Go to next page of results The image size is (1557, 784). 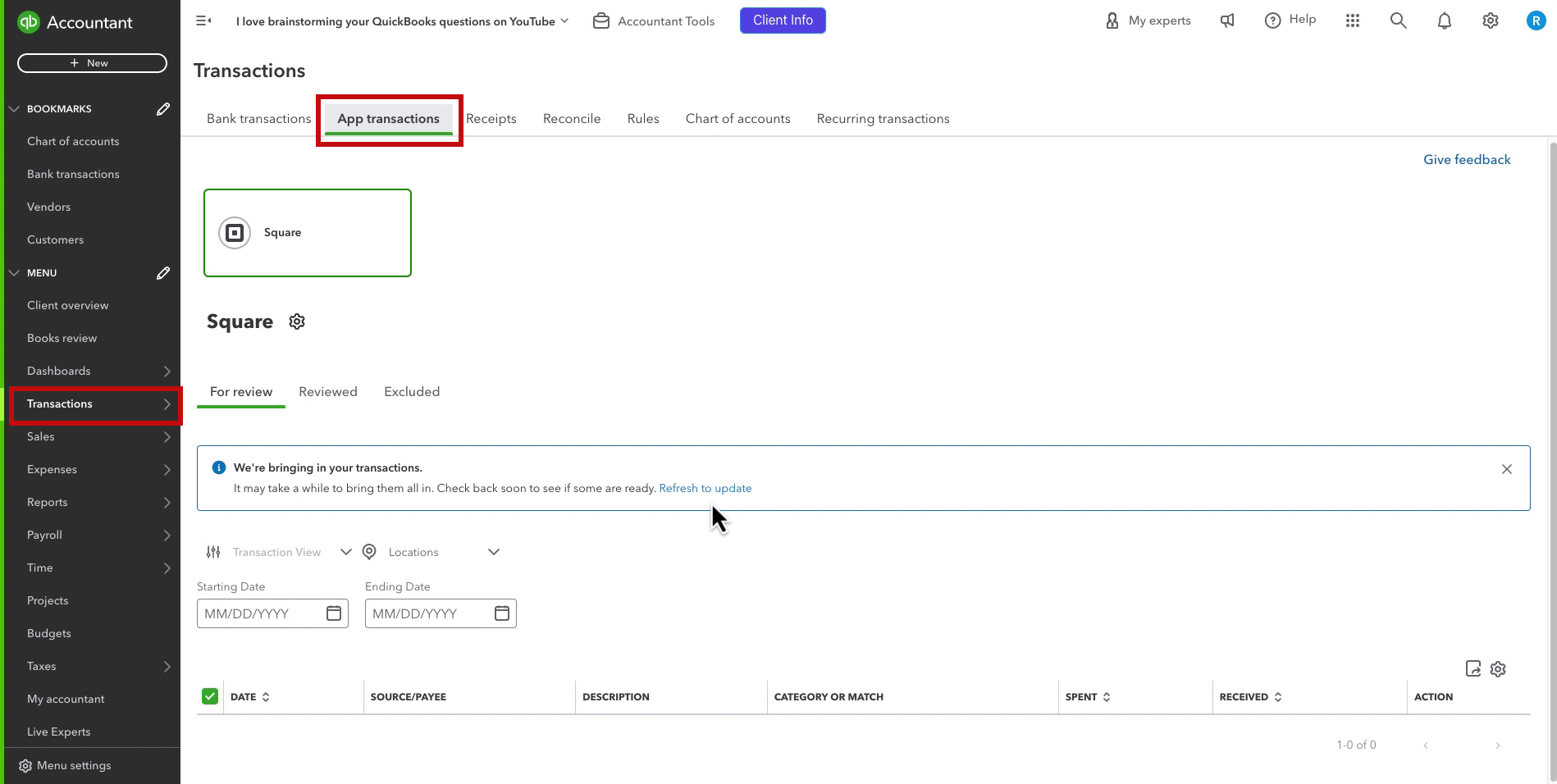click(x=1498, y=745)
